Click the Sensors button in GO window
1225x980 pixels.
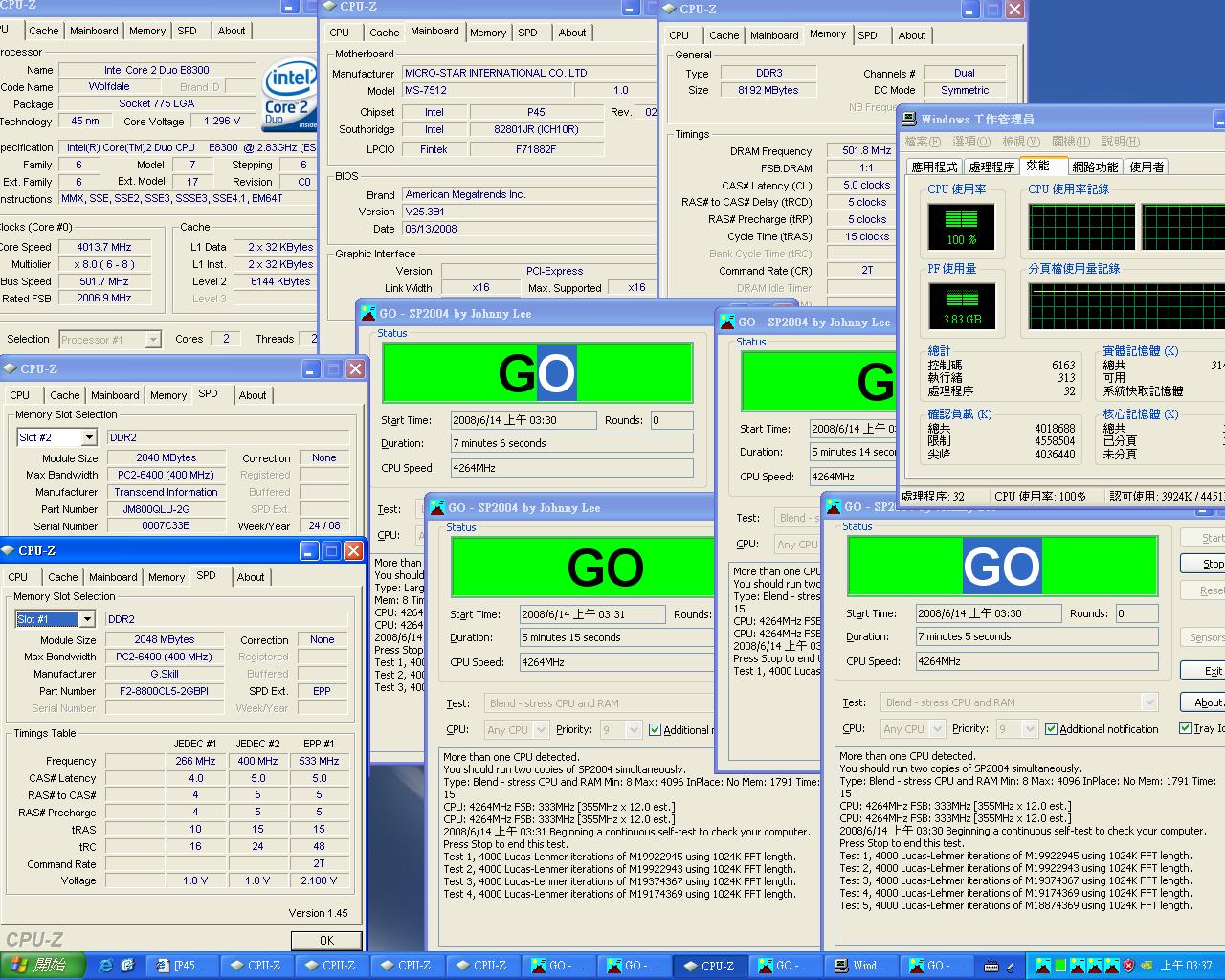(x=1204, y=637)
